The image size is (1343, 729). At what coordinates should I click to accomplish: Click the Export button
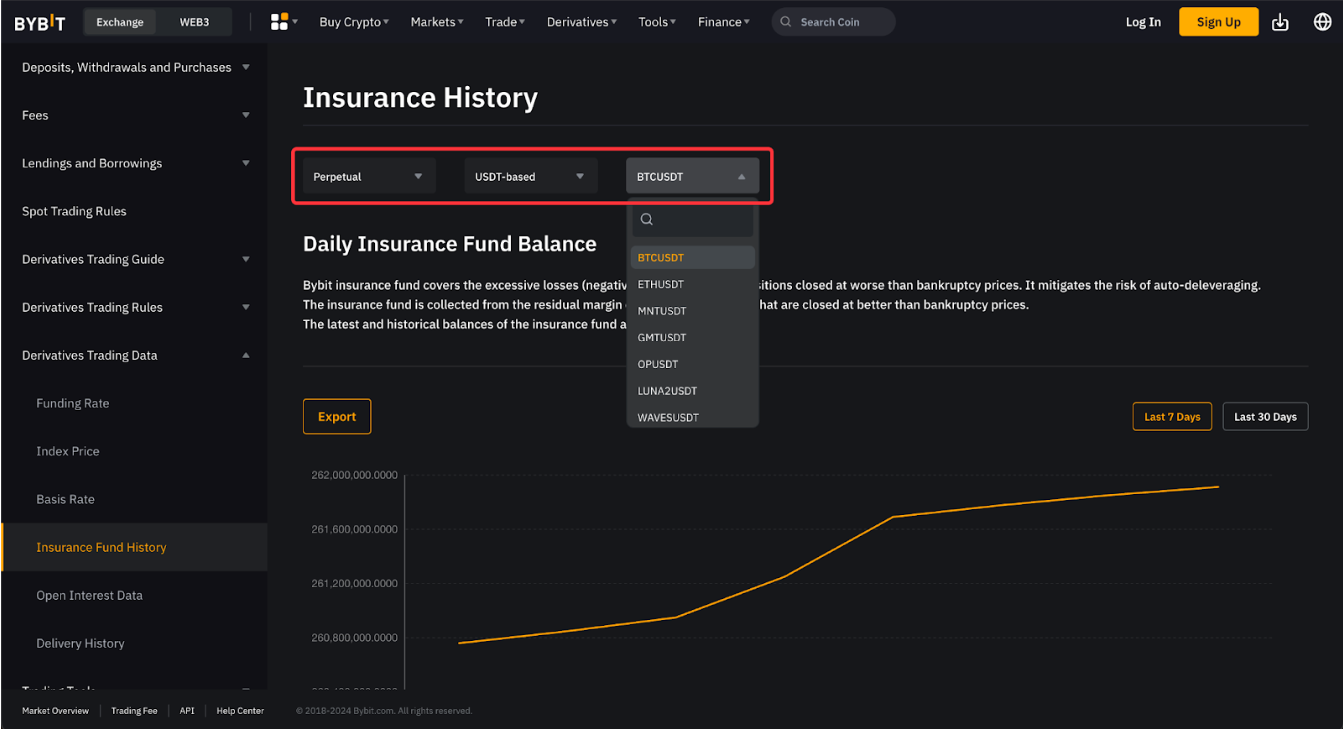(x=336, y=416)
